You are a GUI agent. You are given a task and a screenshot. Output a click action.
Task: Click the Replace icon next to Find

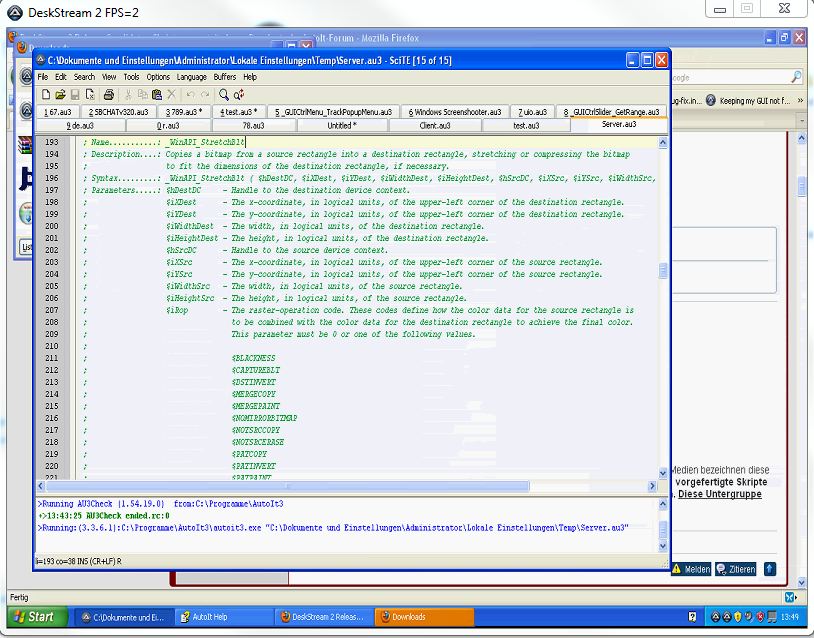pyautogui.click(x=239, y=94)
